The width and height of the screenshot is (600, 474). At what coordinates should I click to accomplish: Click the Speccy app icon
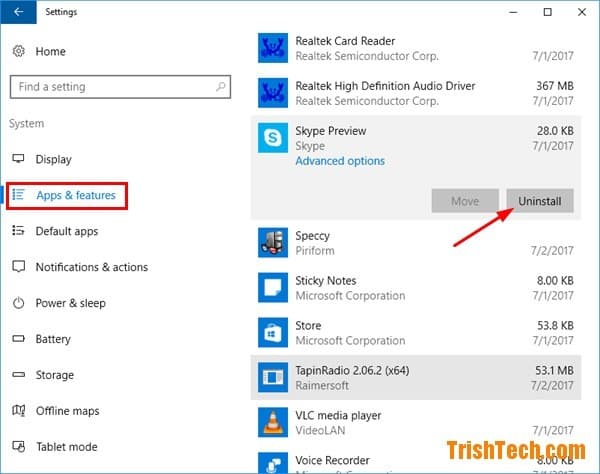pos(273,243)
